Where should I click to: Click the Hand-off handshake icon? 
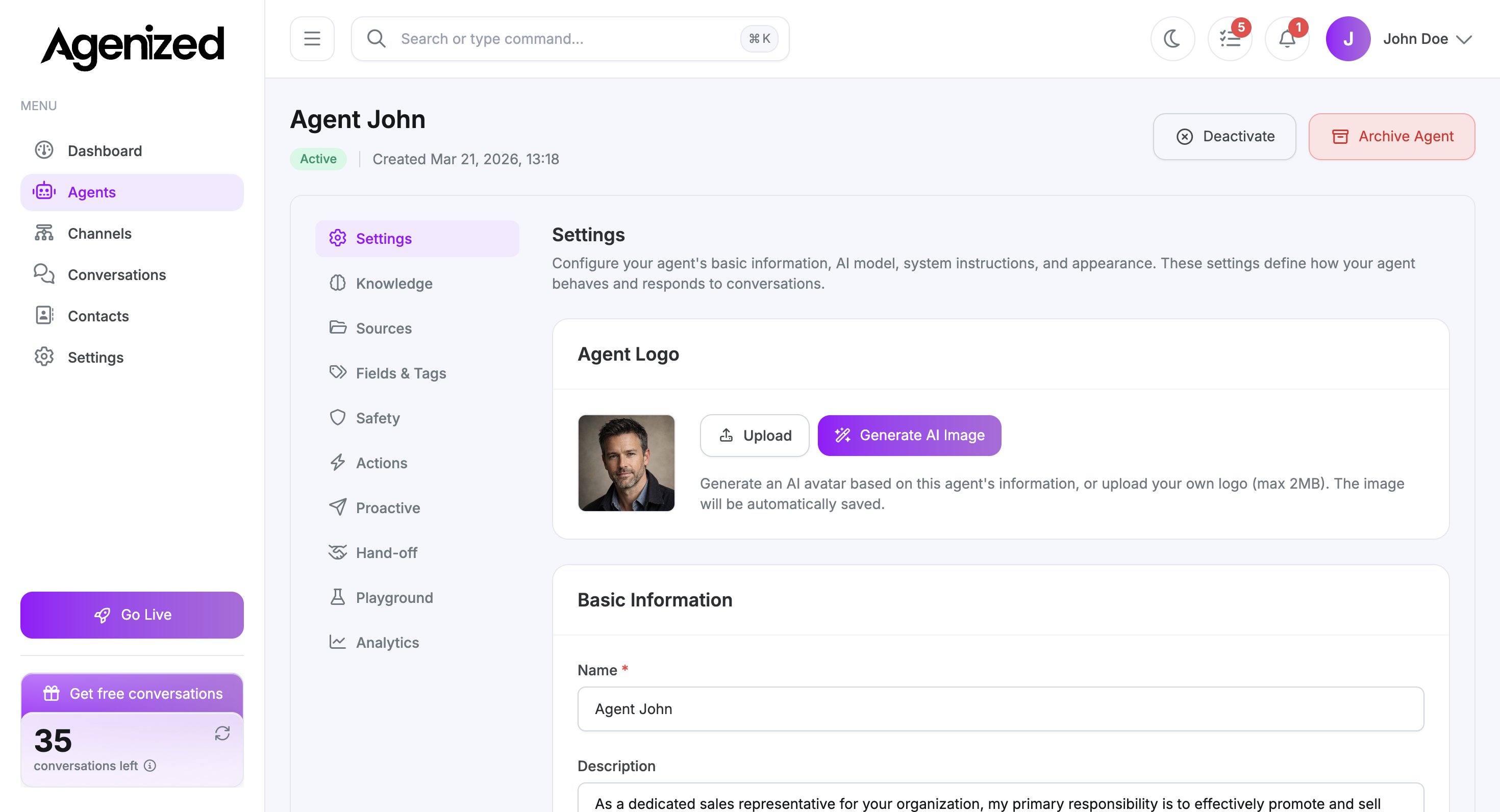click(x=338, y=552)
